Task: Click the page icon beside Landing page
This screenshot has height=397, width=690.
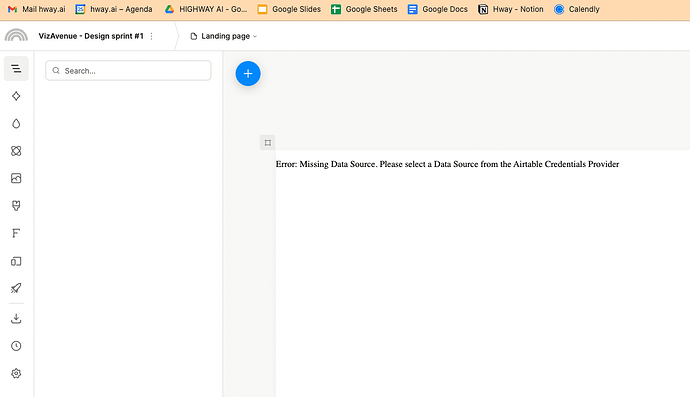Action: [x=194, y=36]
